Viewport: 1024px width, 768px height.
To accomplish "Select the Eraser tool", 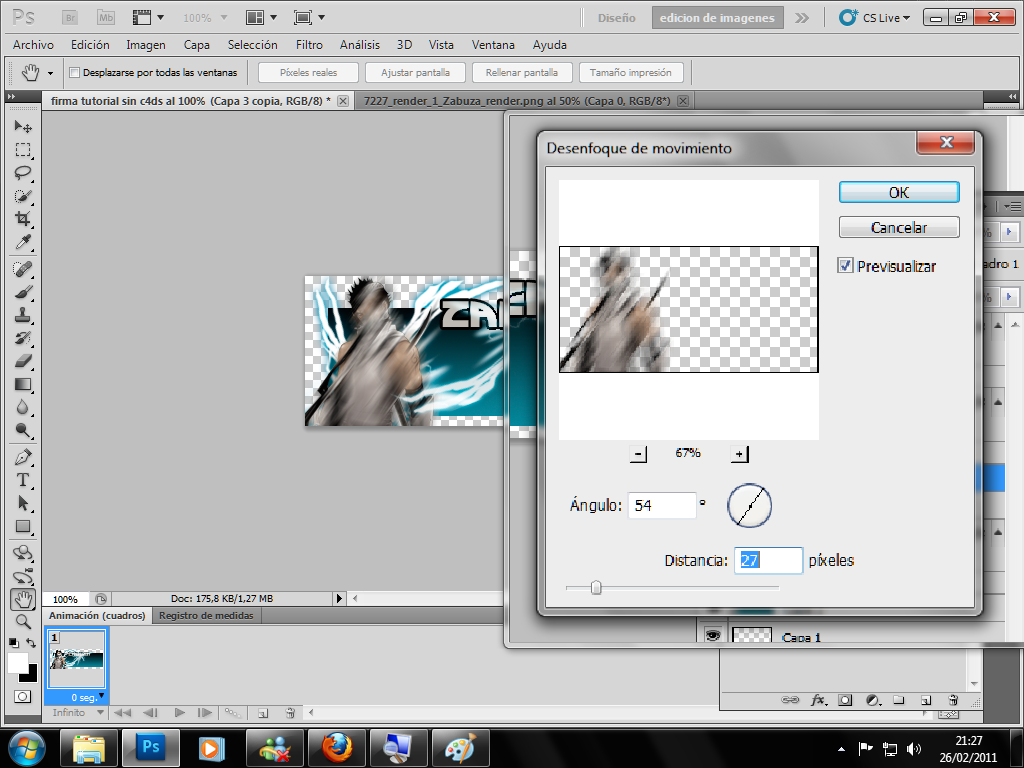I will pos(23,360).
